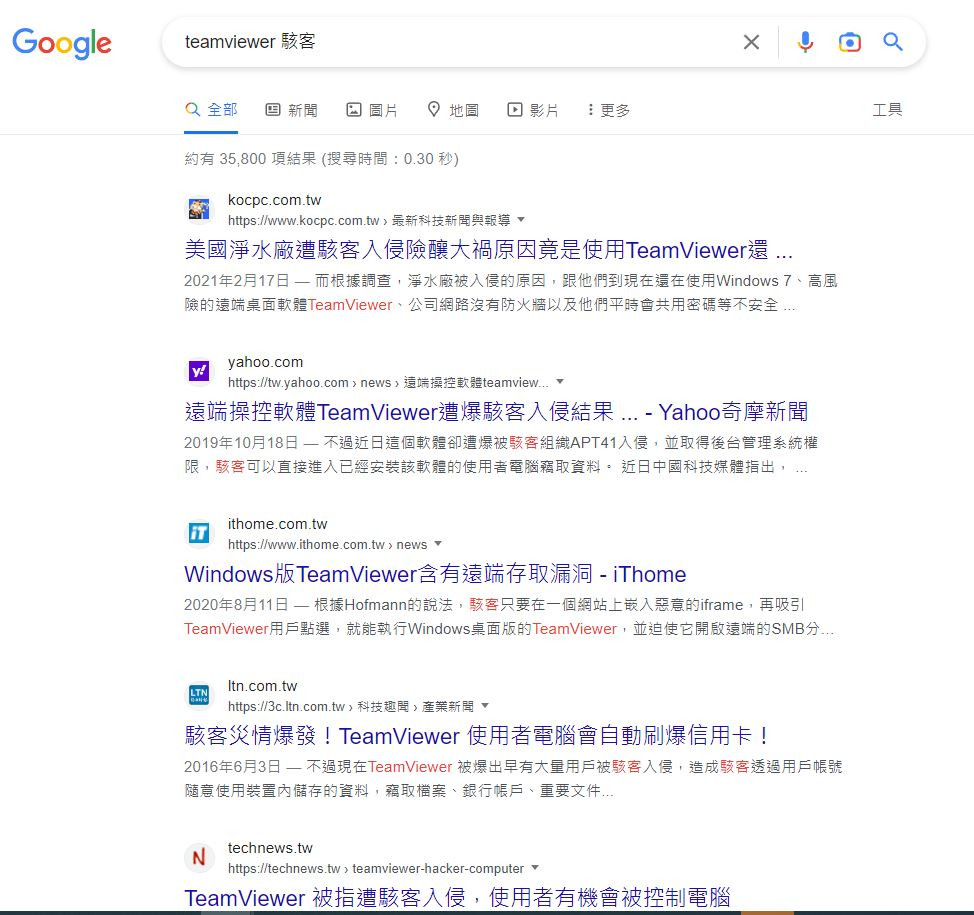Open the 工具 search tools
Image resolution: width=974 pixels, height=915 pixels.
[887, 110]
